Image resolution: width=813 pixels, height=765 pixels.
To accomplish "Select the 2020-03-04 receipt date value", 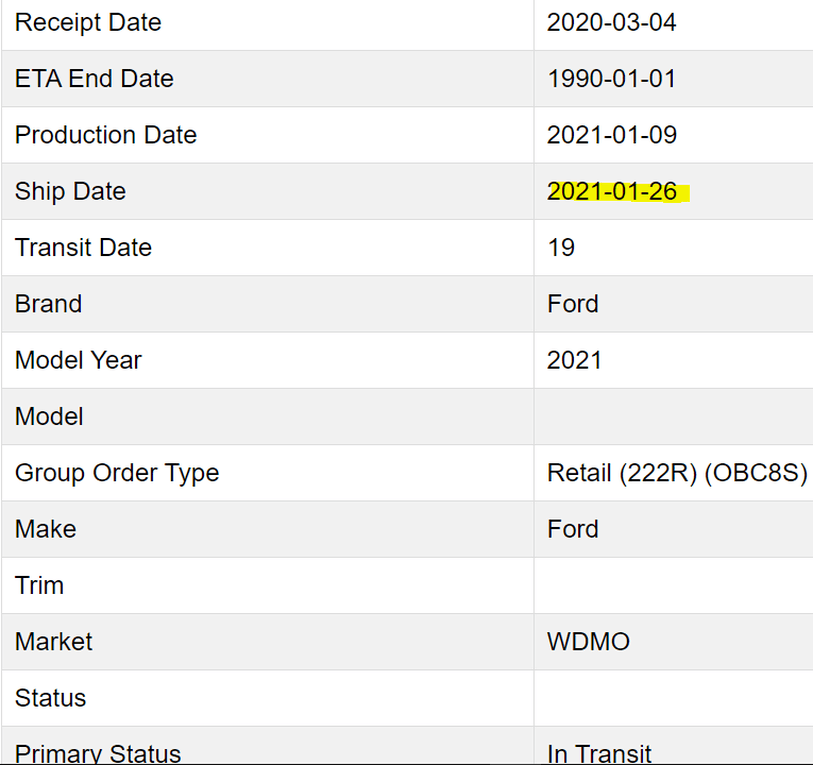I will (x=611, y=22).
